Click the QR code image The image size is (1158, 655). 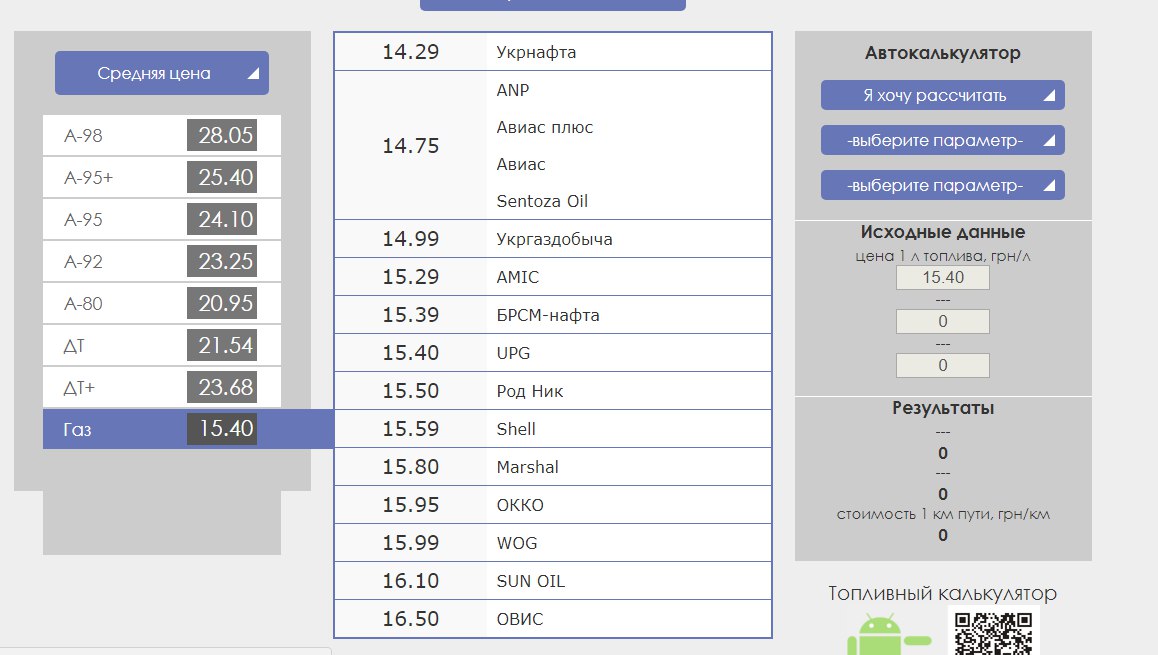pos(993,632)
